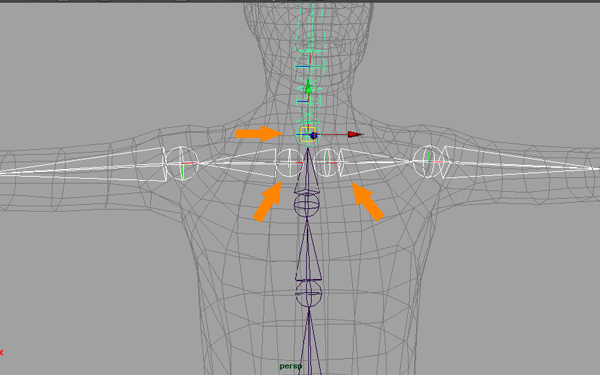Click the blue Z-axis dot on manipulator

(313, 135)
